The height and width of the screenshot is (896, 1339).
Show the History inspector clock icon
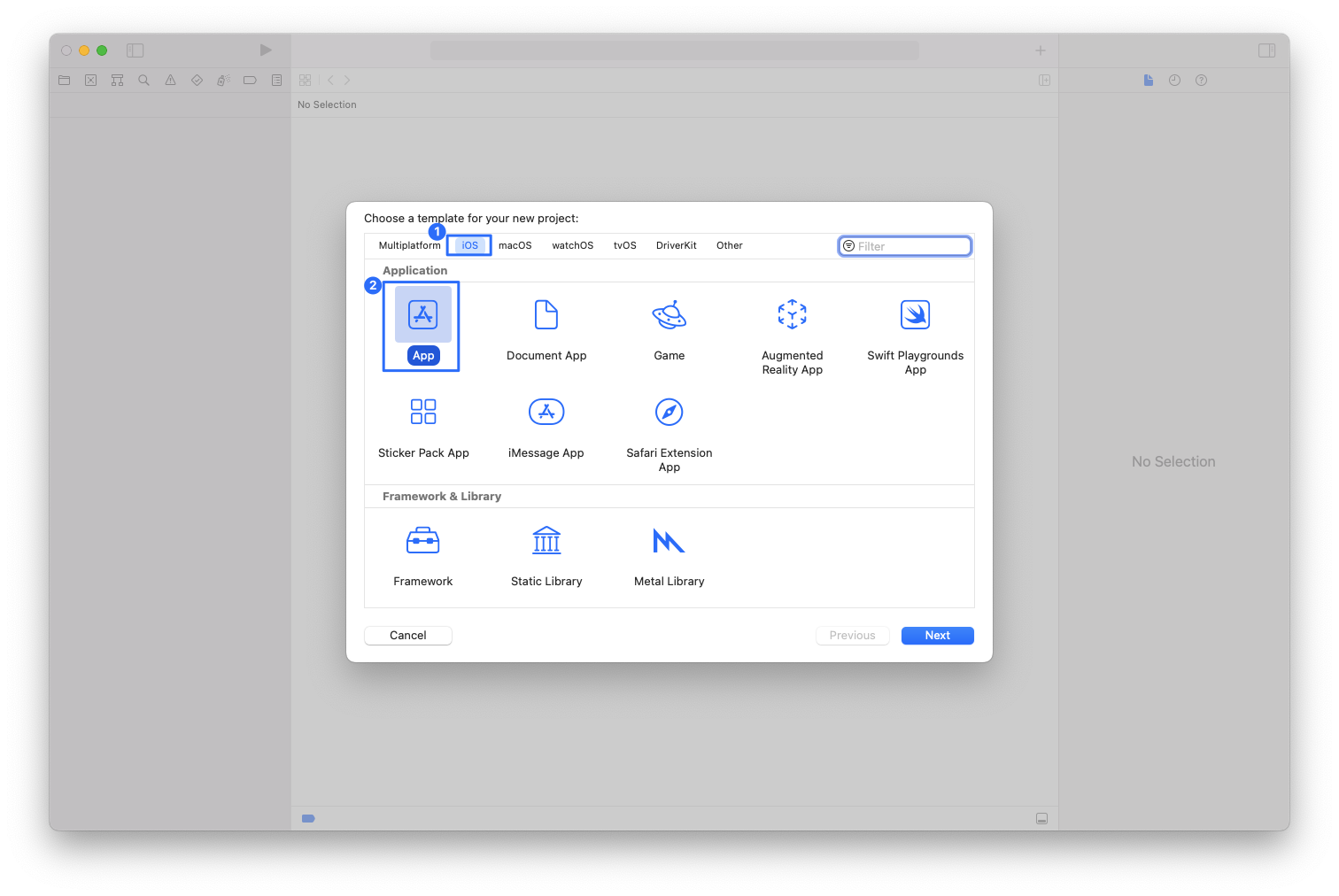[x=1175, y=80]
